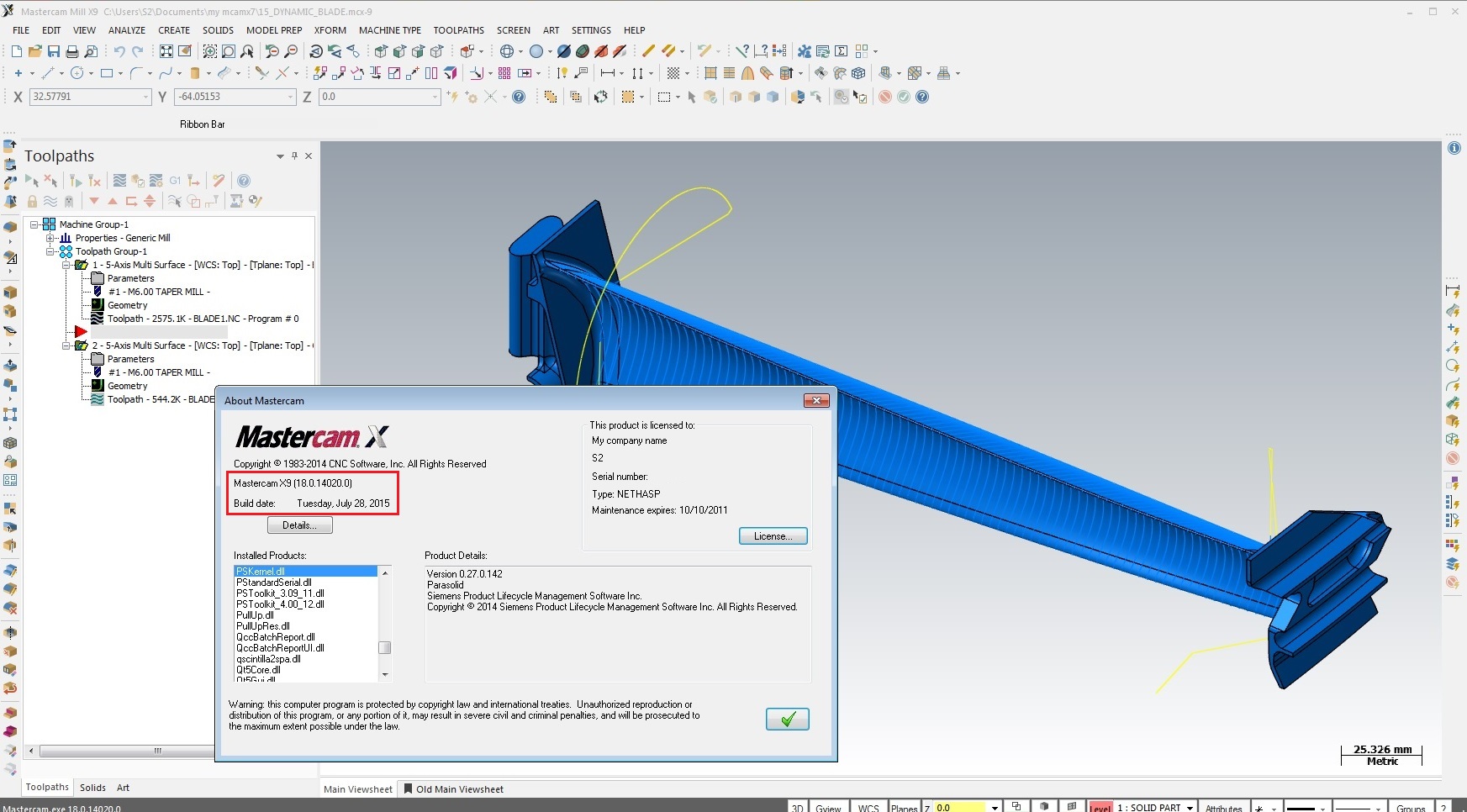Select Parameters under operation 1

point(130,278)
